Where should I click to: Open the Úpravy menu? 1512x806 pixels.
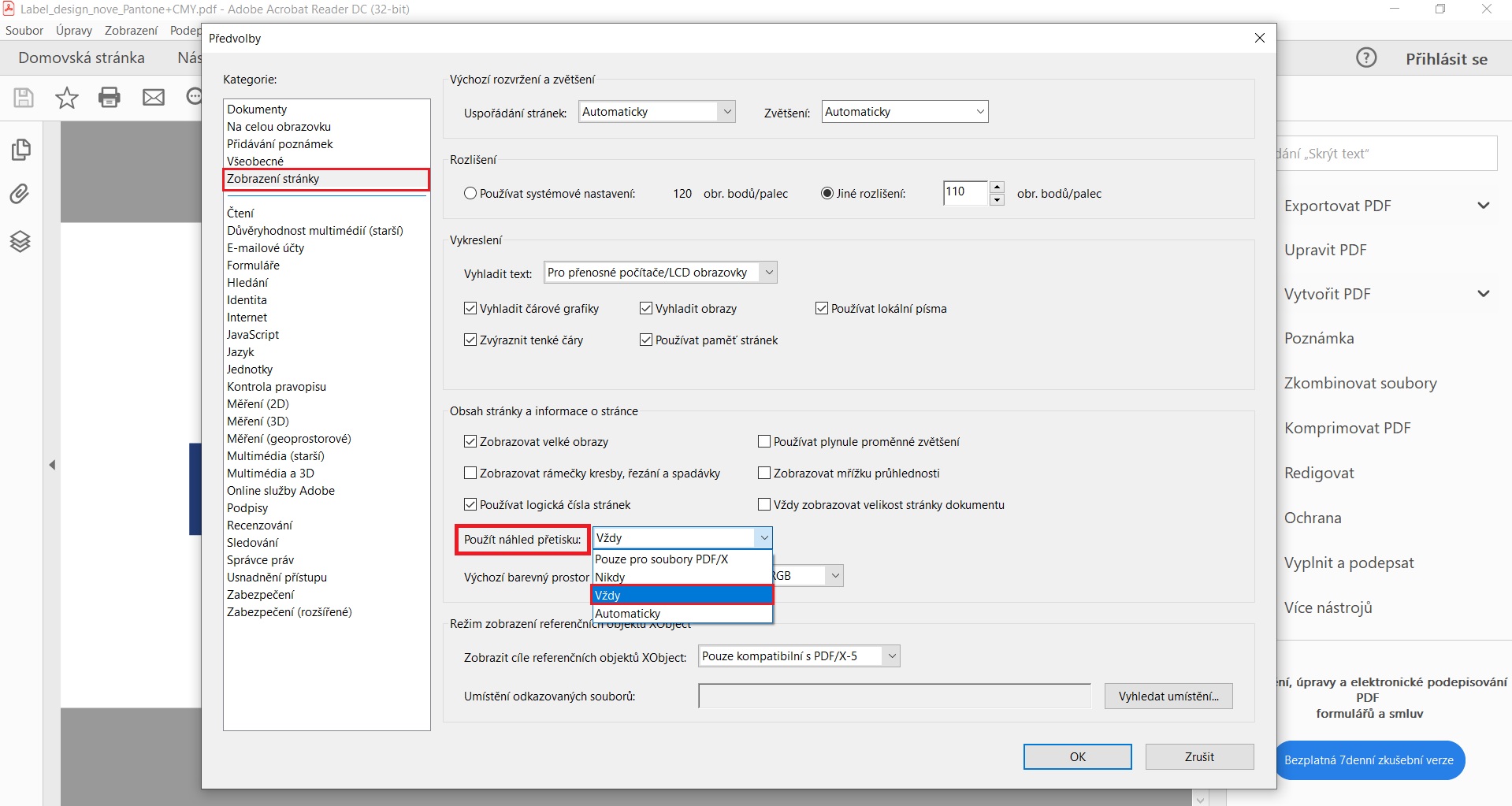74,31
